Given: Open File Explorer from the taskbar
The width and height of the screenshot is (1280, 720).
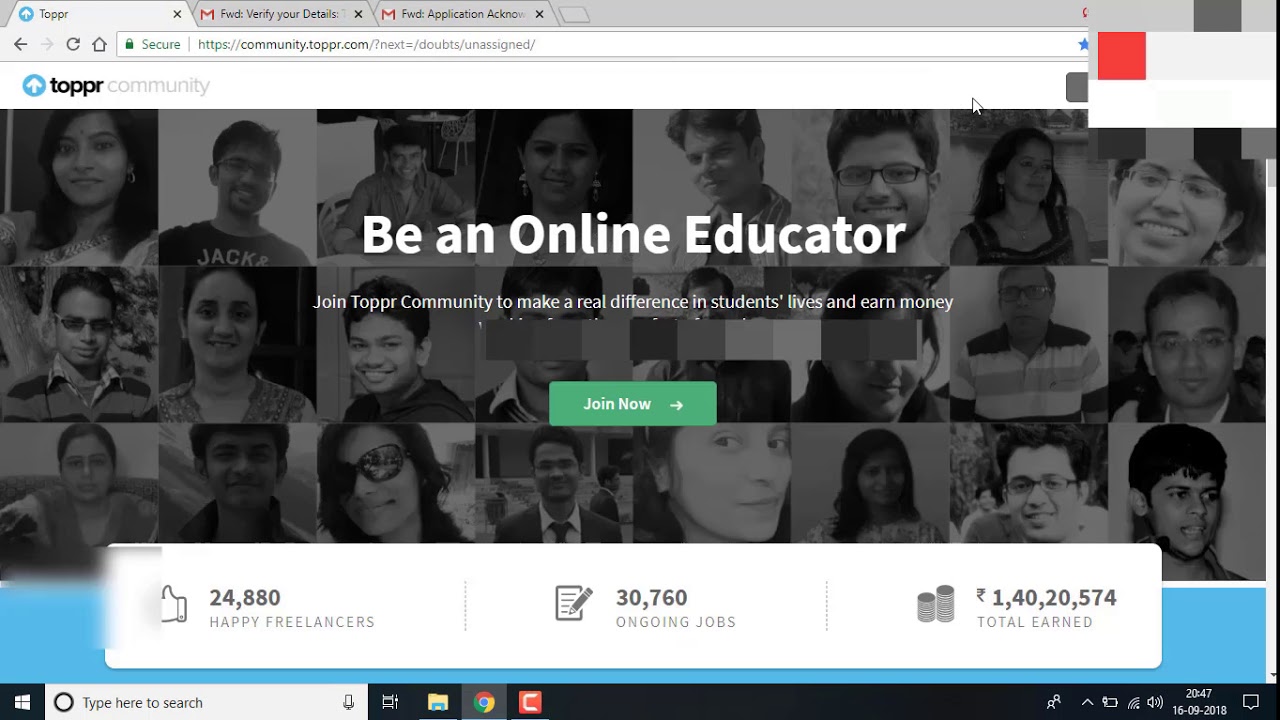Looking at the screenshot, I should coord(438,702).
